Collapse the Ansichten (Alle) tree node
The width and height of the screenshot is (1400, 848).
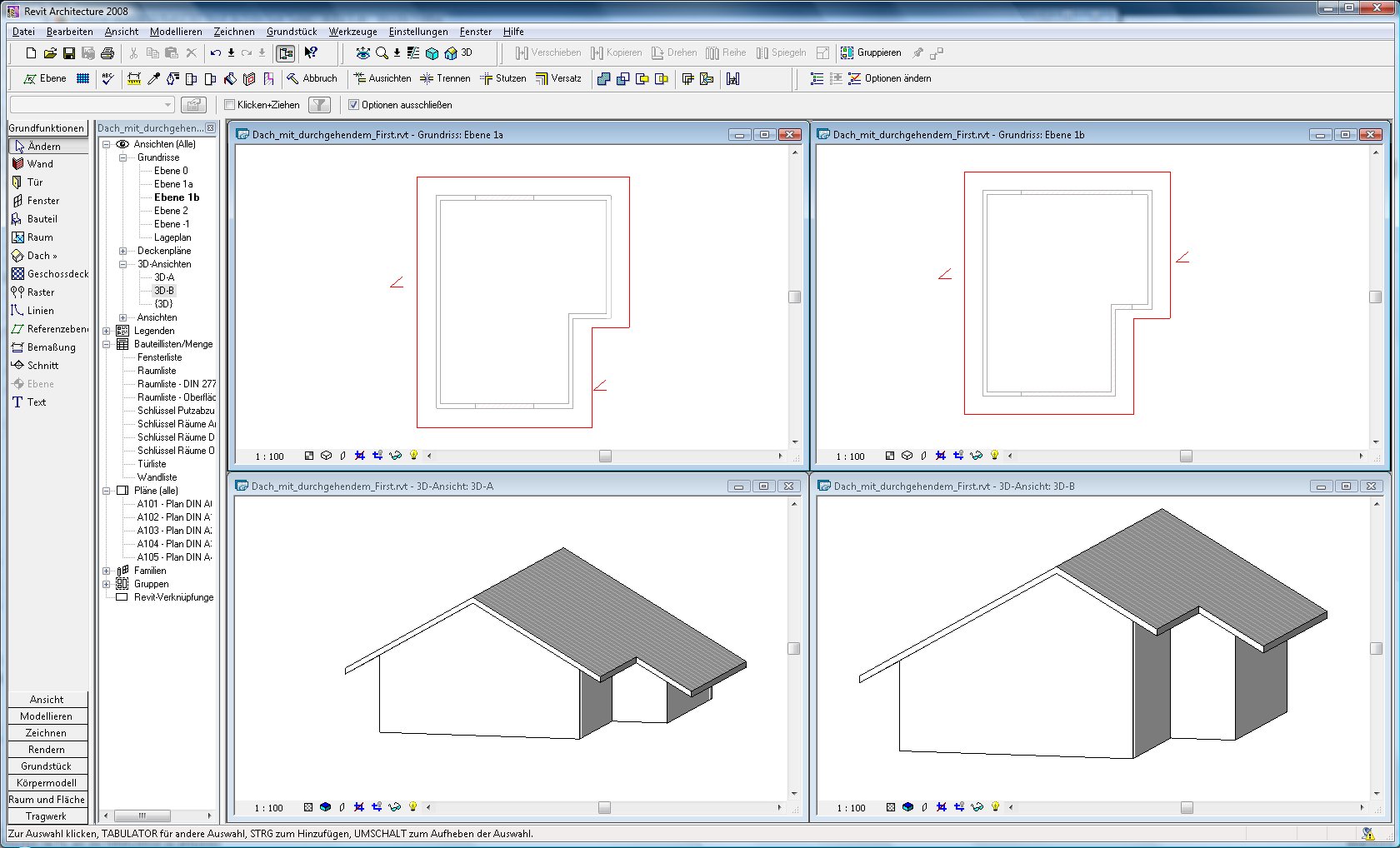pyautogui.click(x=107, y=144)
